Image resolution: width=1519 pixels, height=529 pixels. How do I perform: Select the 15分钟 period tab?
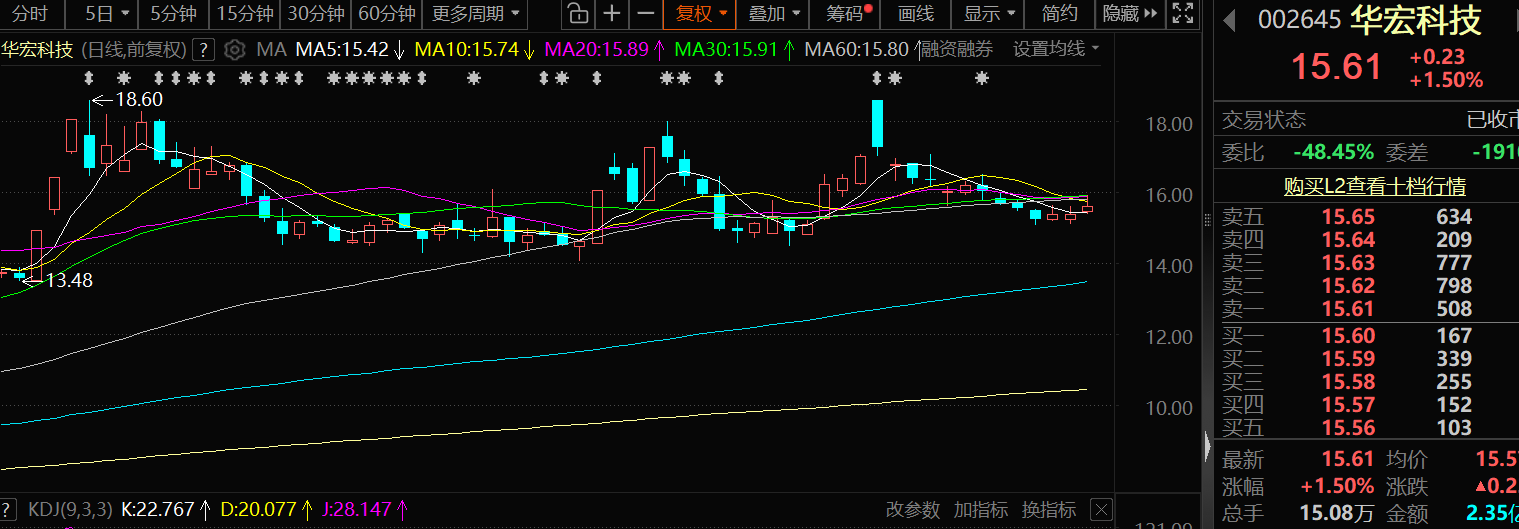click(x=245, y=14)
